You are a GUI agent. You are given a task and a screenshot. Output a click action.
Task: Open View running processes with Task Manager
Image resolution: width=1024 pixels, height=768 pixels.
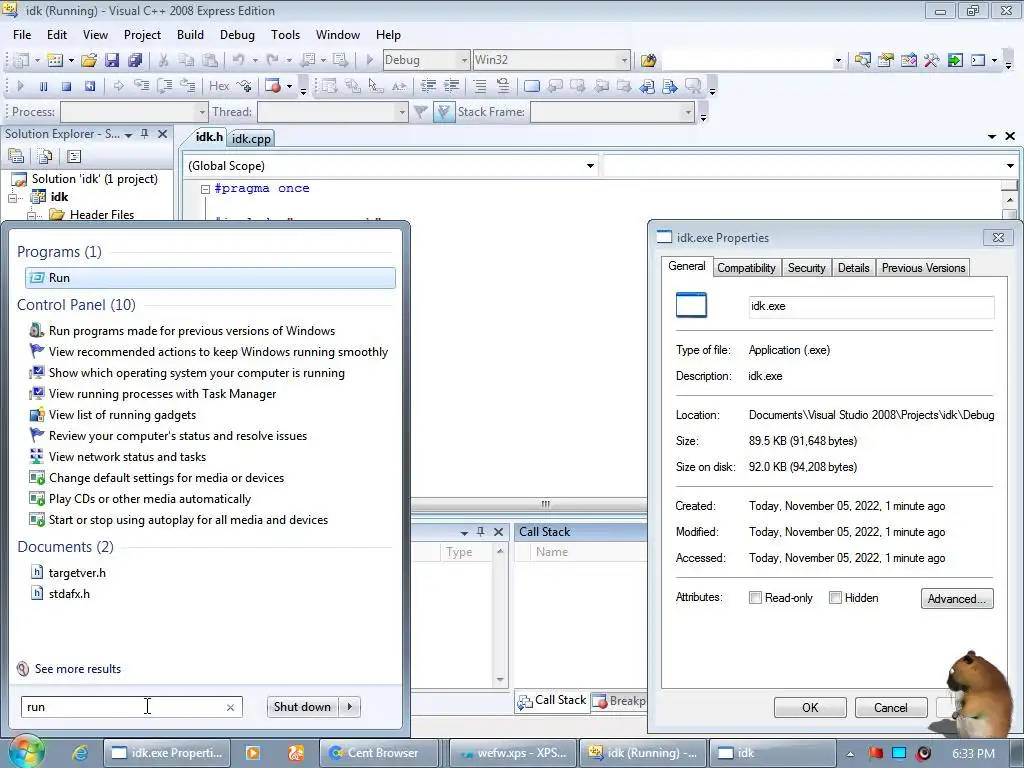click(x=162, y=394)
